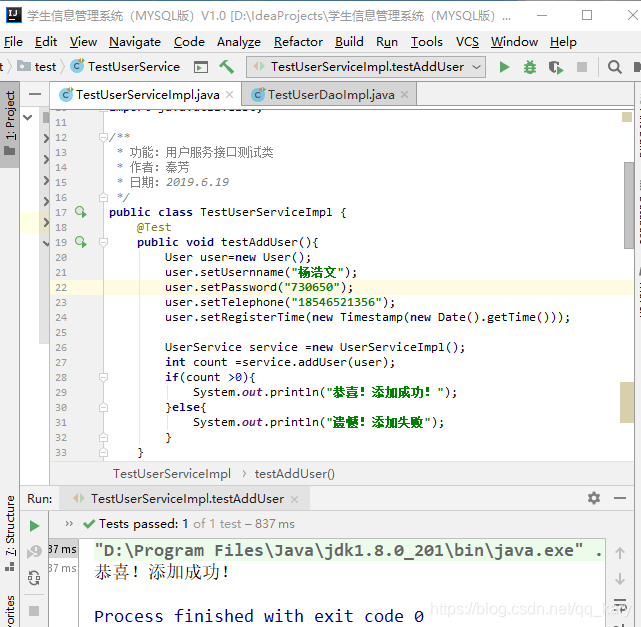Open the Navigate menu
The height and width of the screenshot is (627, 641).
(135, 42)
